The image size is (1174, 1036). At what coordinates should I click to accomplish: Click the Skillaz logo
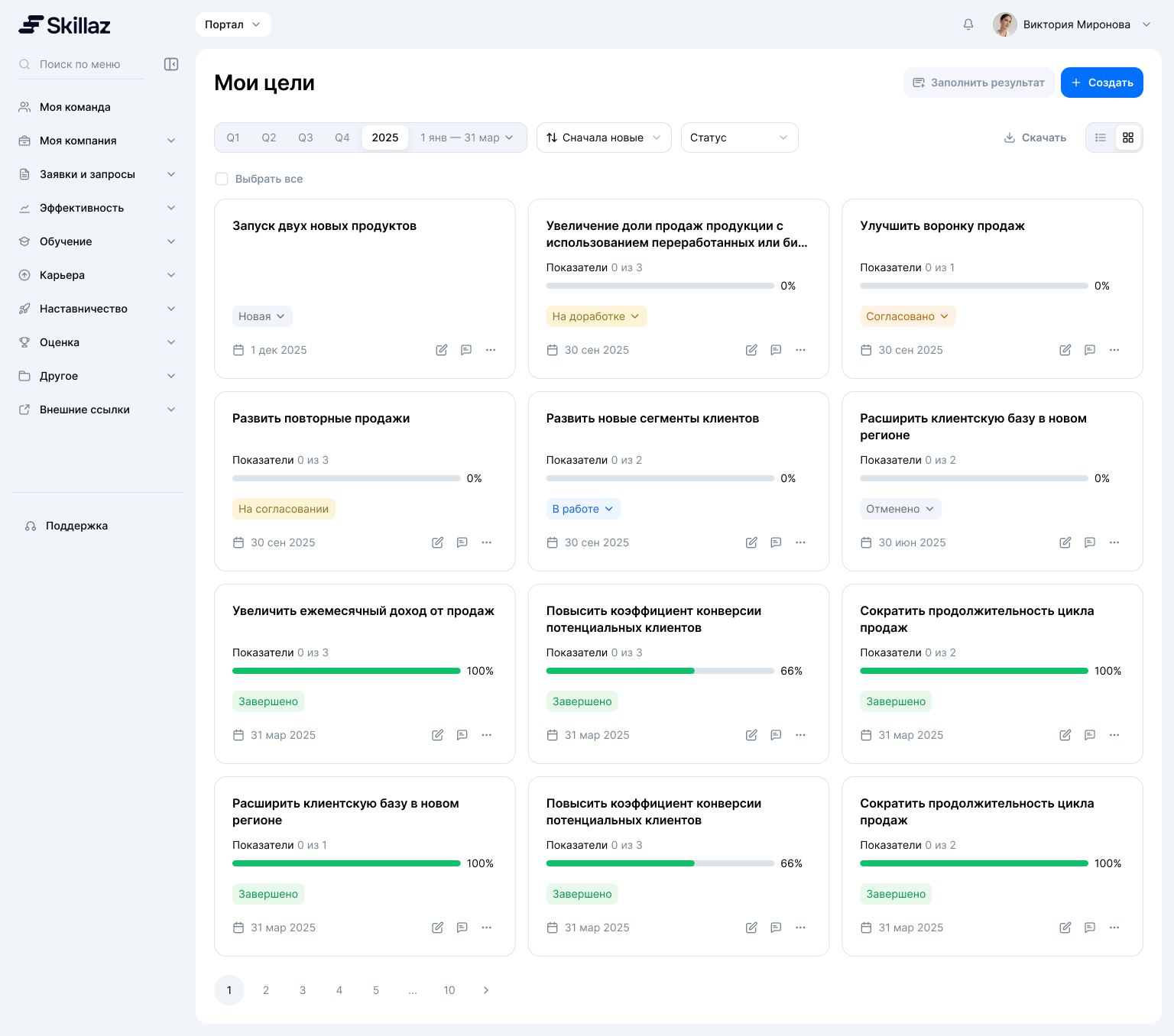[x=65, y=25]
